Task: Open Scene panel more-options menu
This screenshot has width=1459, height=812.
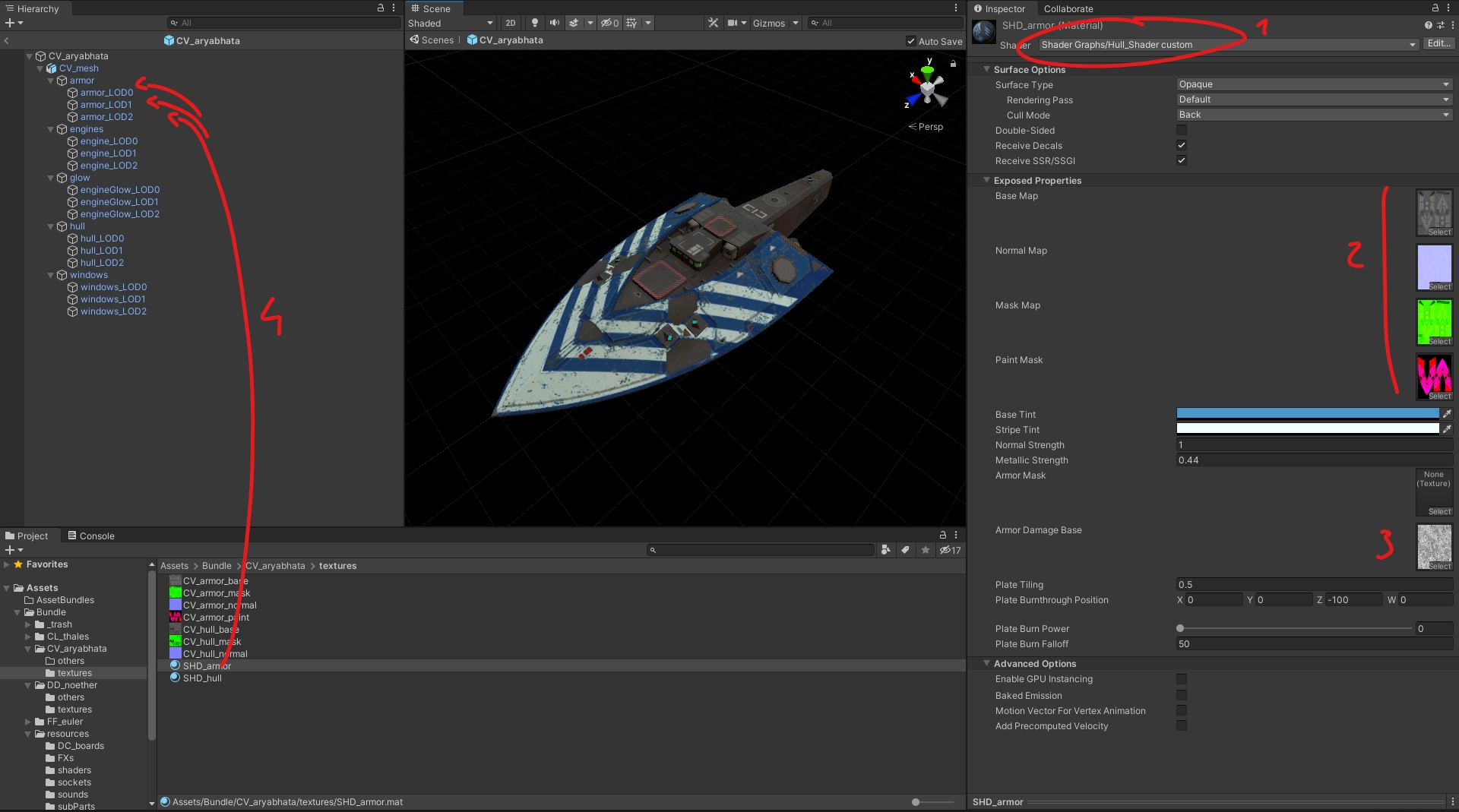Action: tap(956, 8)
